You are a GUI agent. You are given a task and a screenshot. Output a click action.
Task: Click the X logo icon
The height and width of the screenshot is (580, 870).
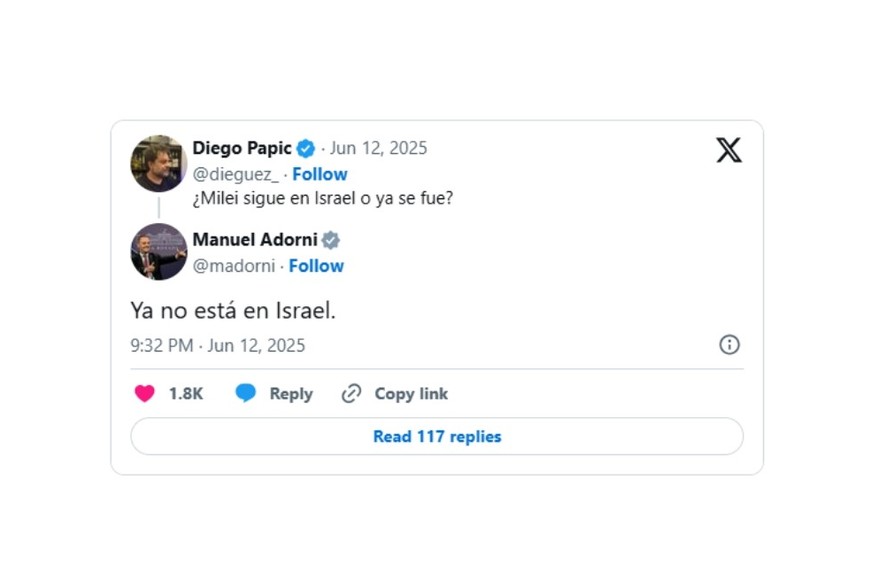[729, 150]
